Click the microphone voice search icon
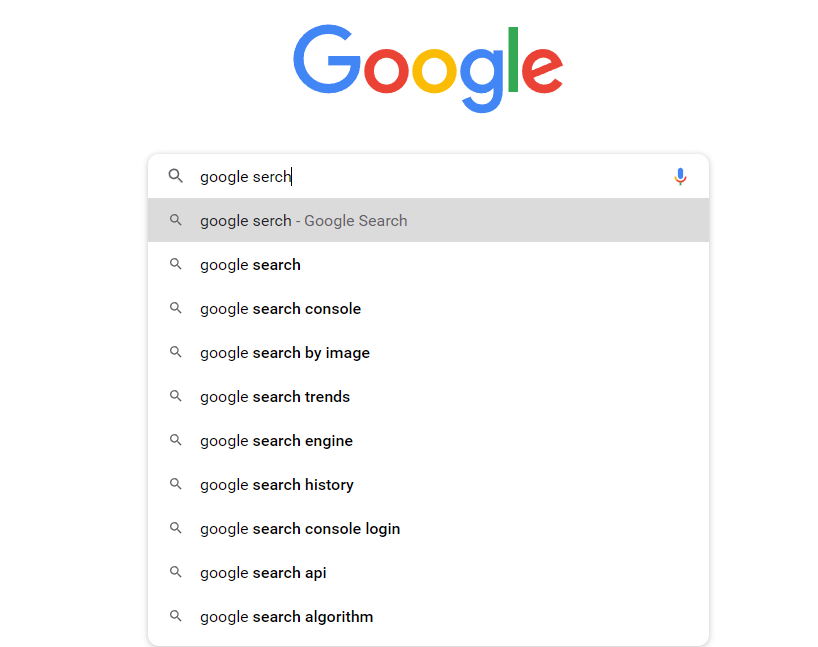The height and width of the screenshot is (647, 818). tap(680, 177)
